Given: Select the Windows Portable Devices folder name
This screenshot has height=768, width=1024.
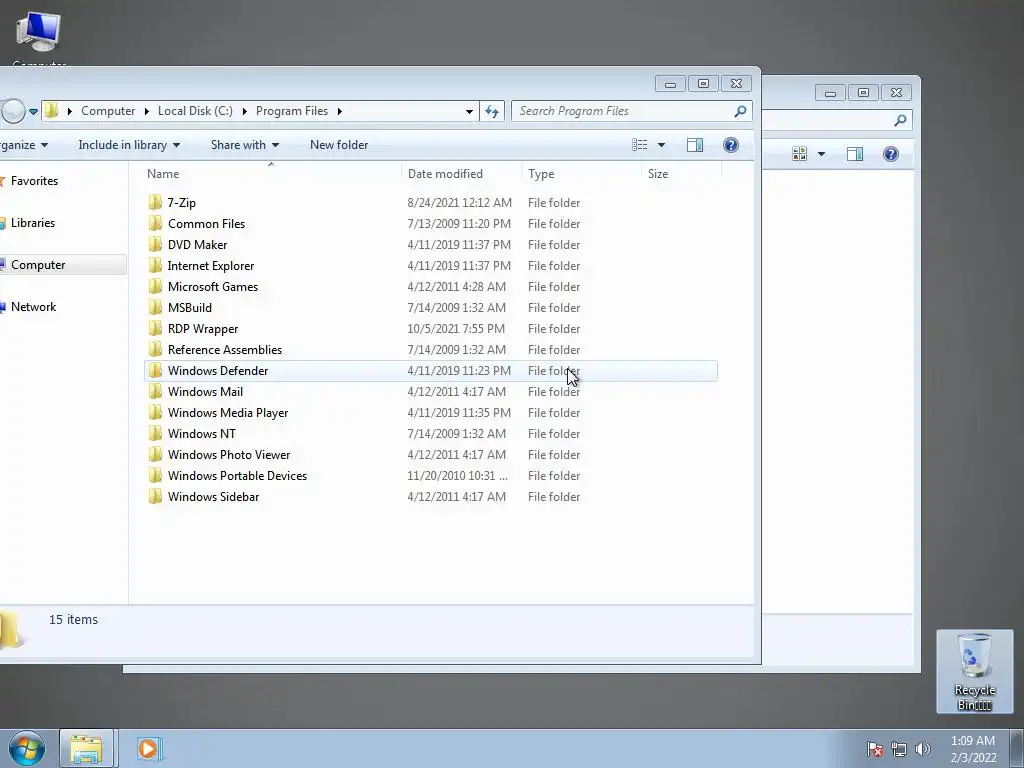Looking at the screenshot, I should [x=237, y=475].
